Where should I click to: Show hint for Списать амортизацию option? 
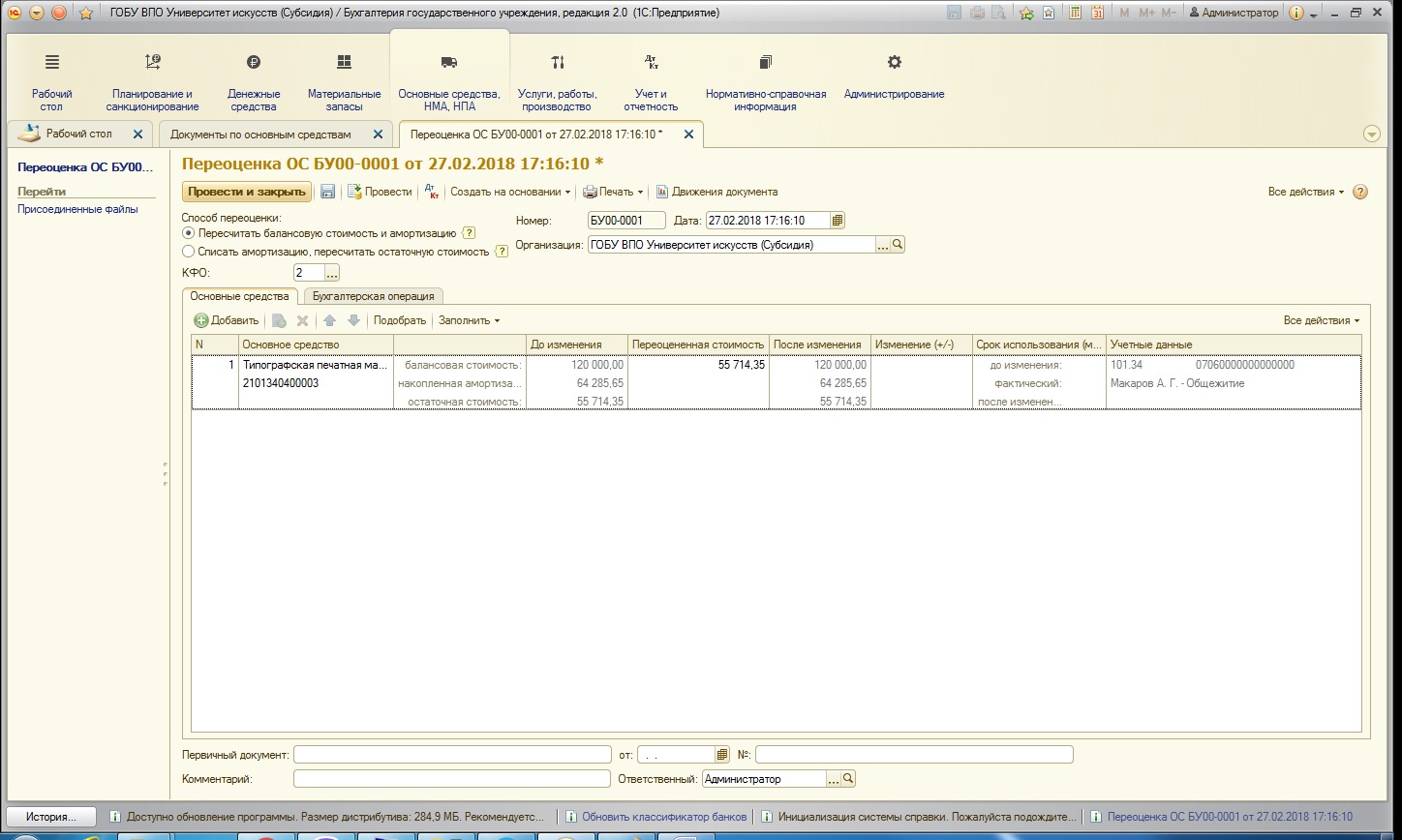tap(502, 252)
